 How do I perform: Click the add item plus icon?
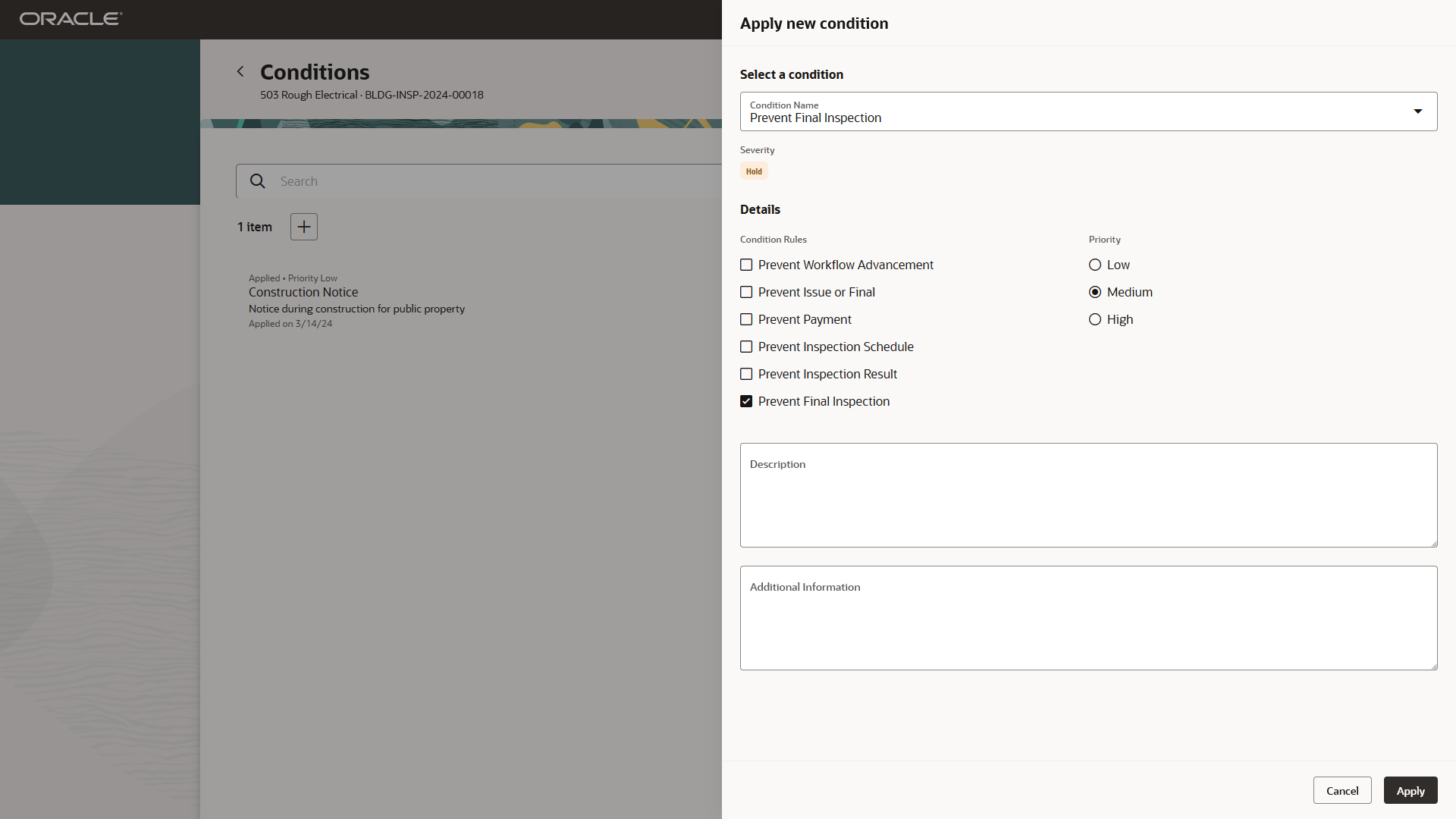(303, 226)
